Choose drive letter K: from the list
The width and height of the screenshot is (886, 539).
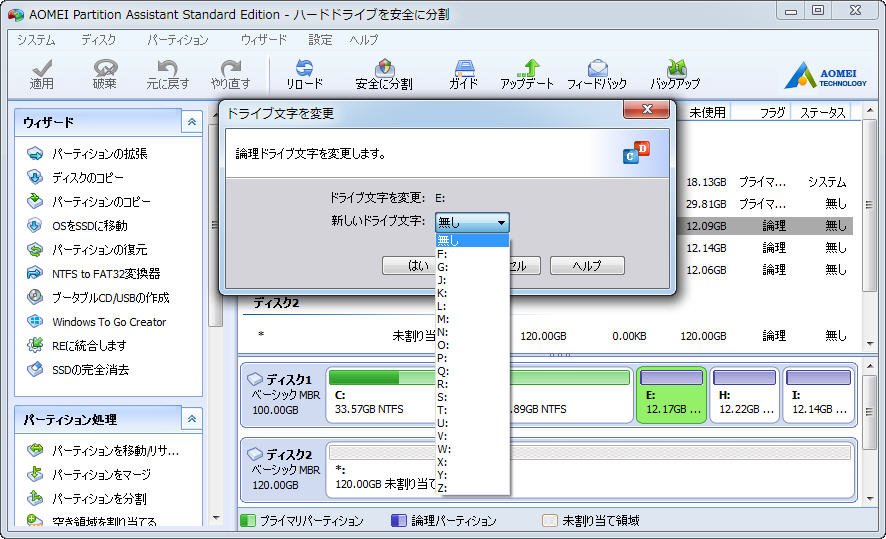(x=472, y=293)
